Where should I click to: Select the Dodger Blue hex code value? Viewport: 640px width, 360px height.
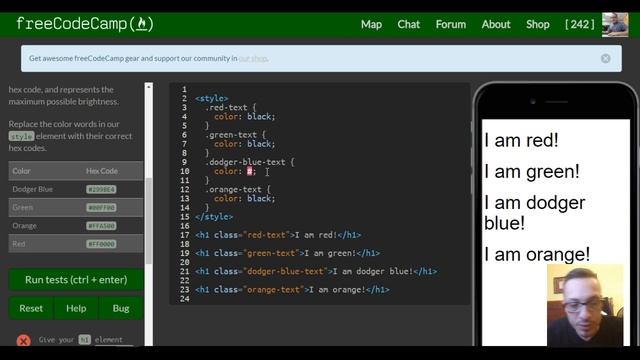point(101,189)
